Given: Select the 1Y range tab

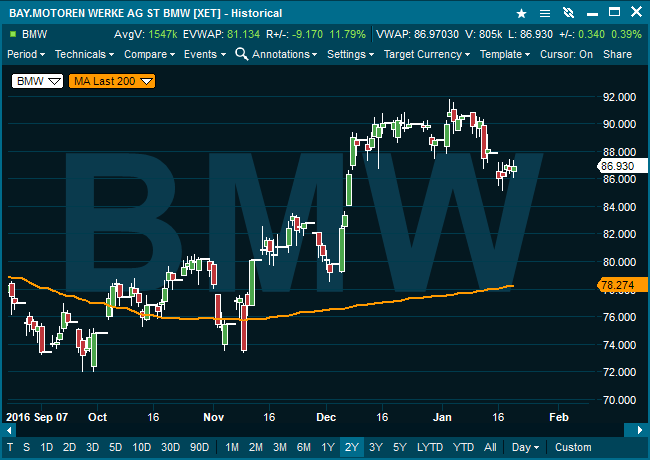Looking at the screenshot, I should click(x=328, y=447).
